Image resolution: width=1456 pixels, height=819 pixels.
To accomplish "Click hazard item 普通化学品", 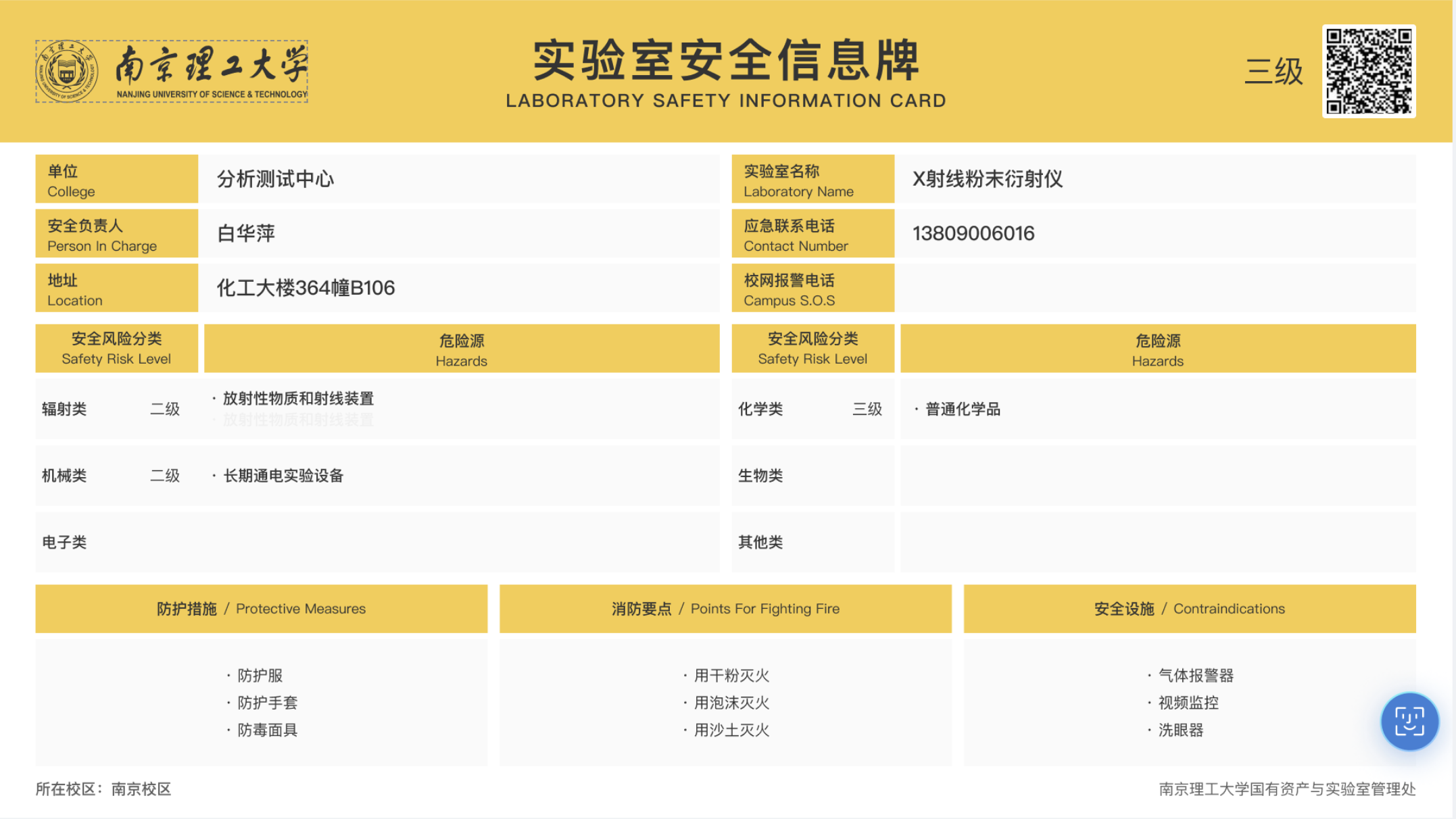I will pyautogui.click(x=963, y=409).
